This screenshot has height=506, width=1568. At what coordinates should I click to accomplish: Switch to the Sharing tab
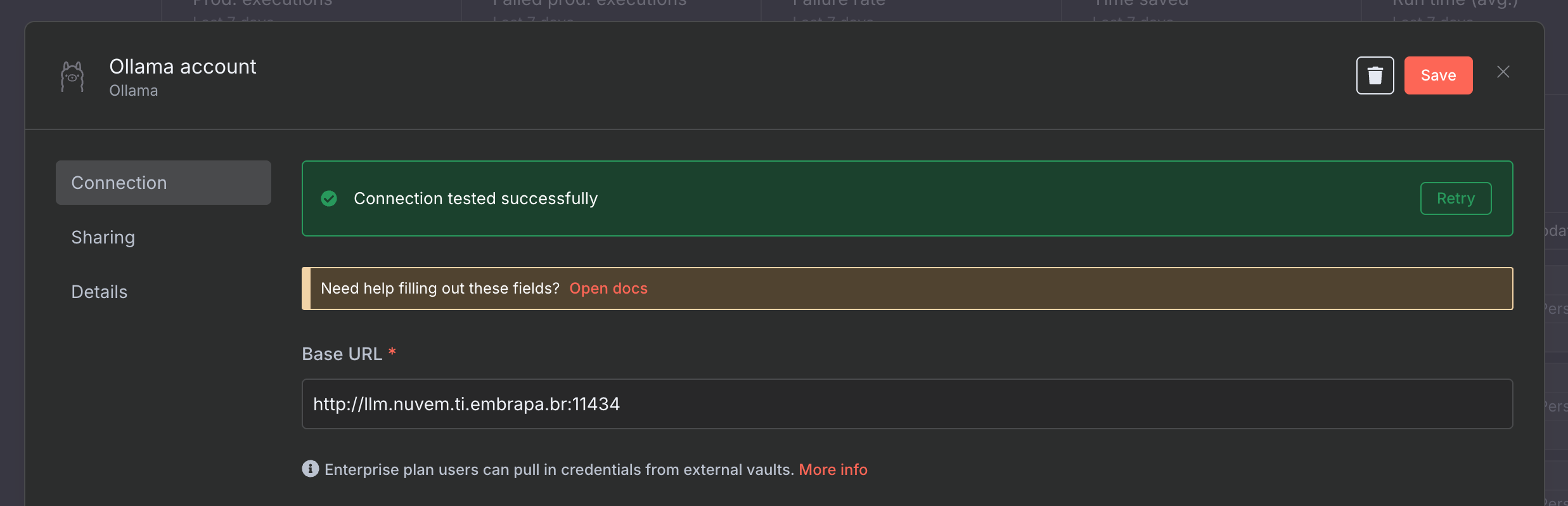click(103, 237)
